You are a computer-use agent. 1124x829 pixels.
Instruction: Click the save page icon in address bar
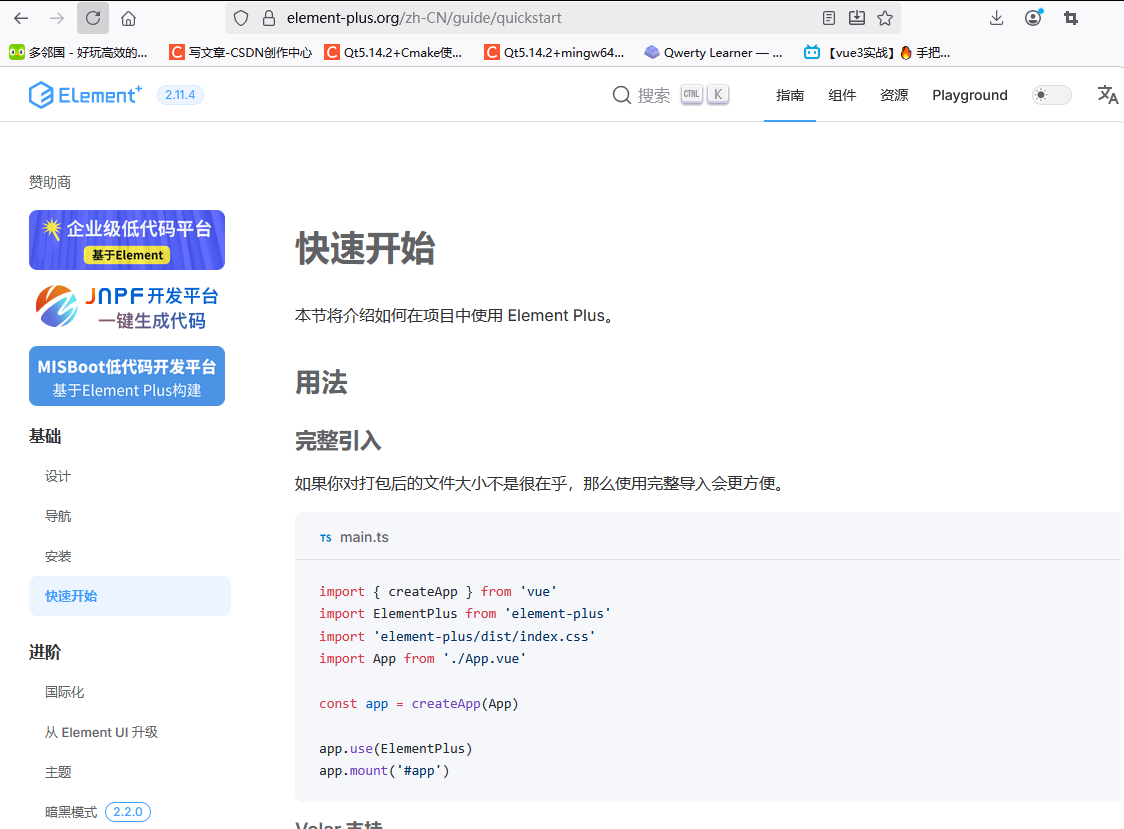[x=857, y=18]
